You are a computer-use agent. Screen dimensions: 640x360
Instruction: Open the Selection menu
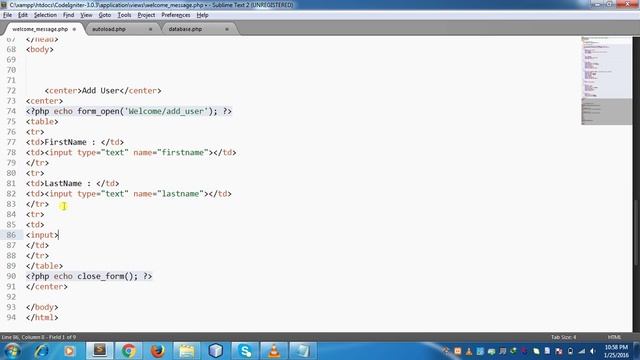point(45,15)
